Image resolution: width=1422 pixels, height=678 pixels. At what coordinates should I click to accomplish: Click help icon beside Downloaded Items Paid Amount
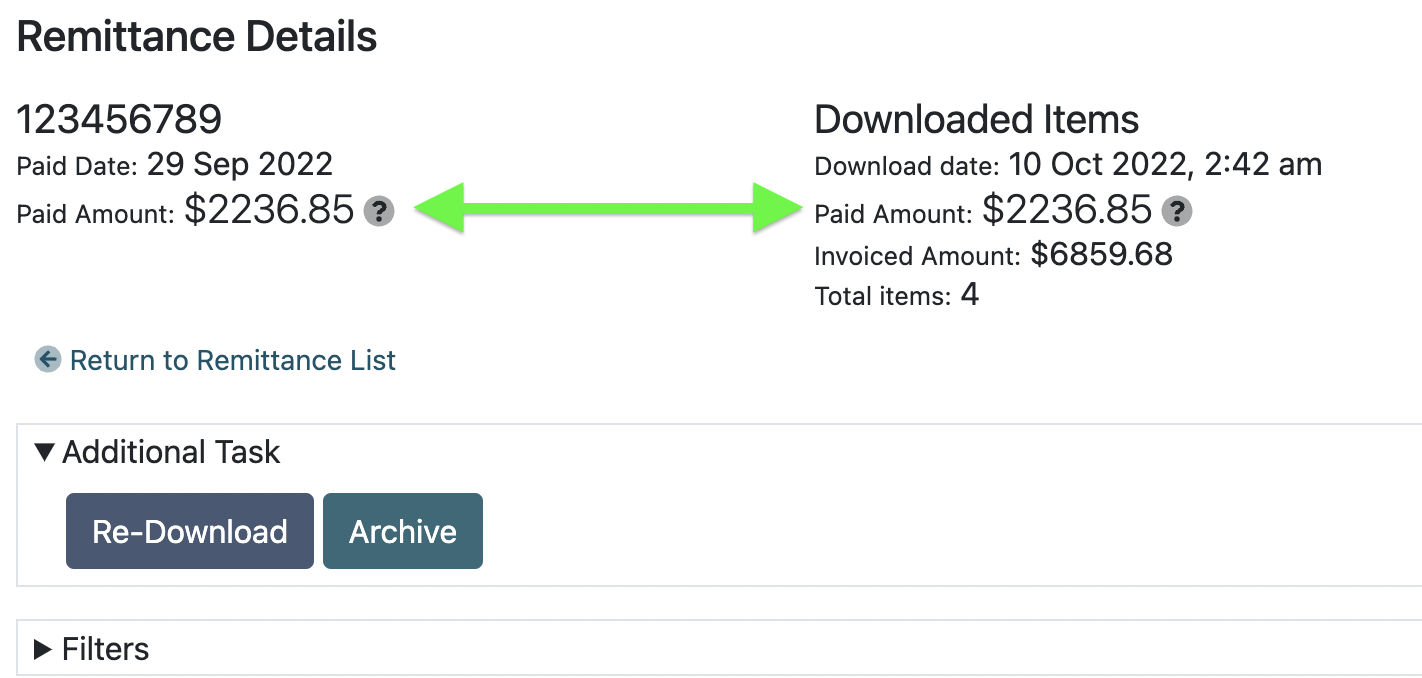1178,211
